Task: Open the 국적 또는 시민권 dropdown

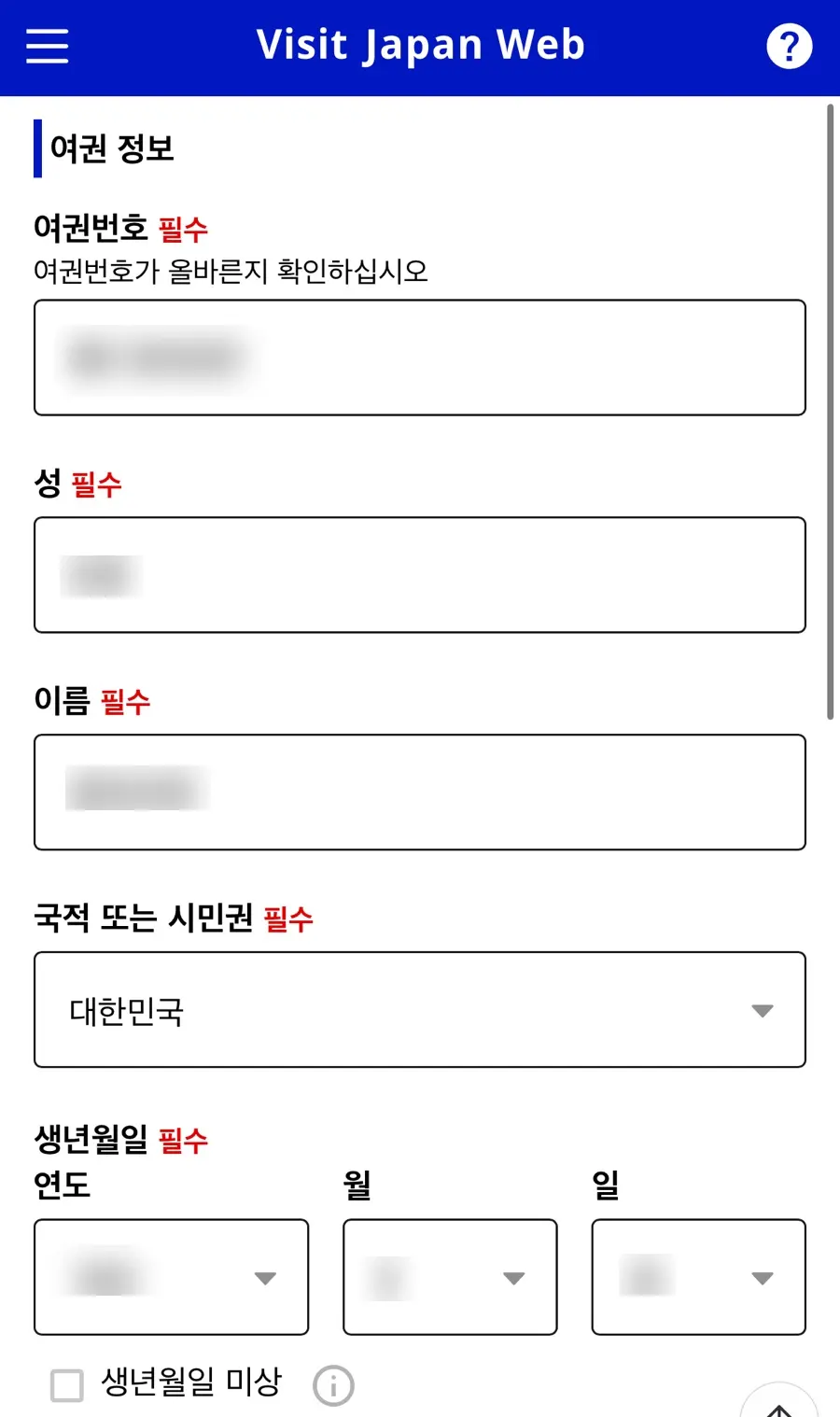Action: [420, 1009]
